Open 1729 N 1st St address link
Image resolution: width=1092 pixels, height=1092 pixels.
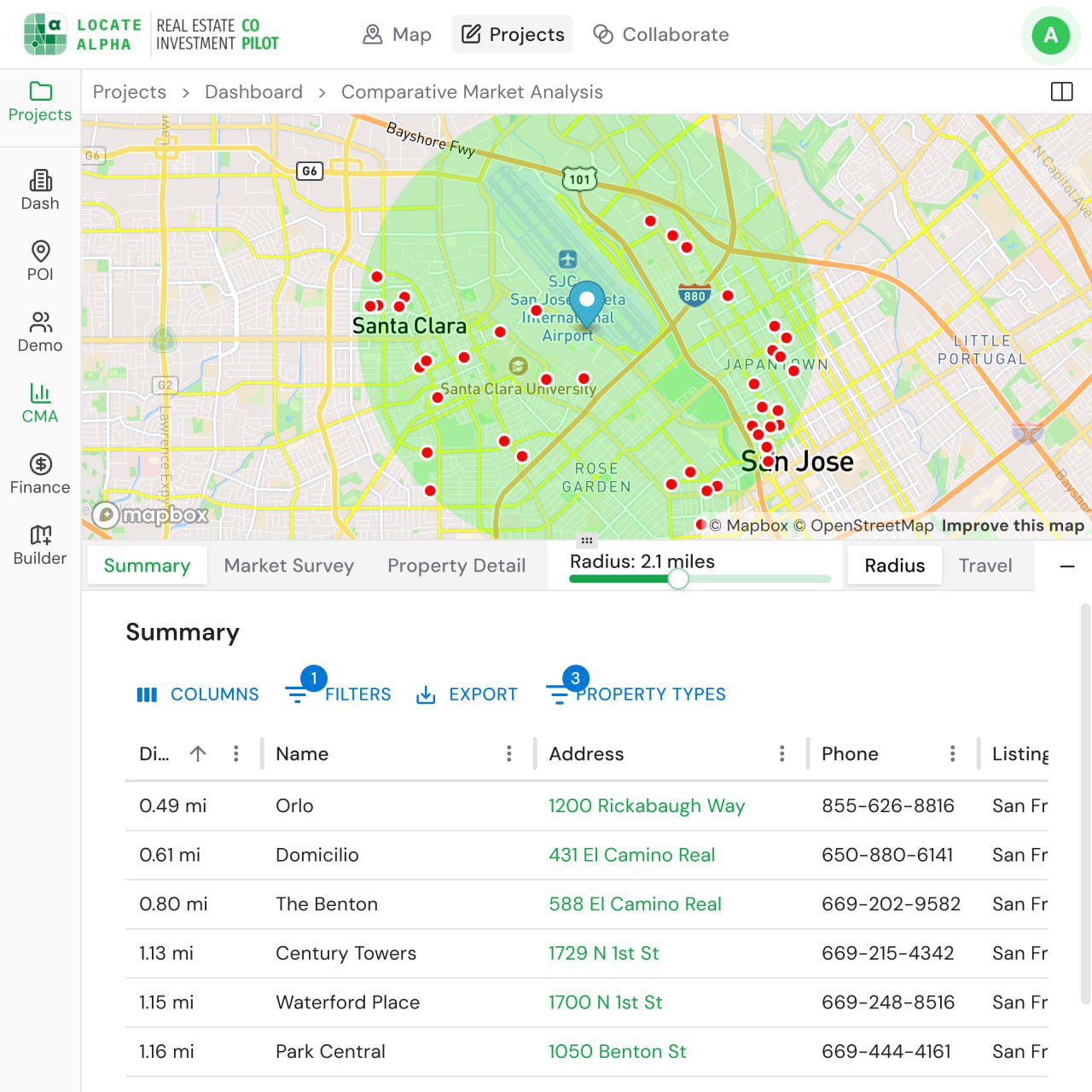click(603, 953)
